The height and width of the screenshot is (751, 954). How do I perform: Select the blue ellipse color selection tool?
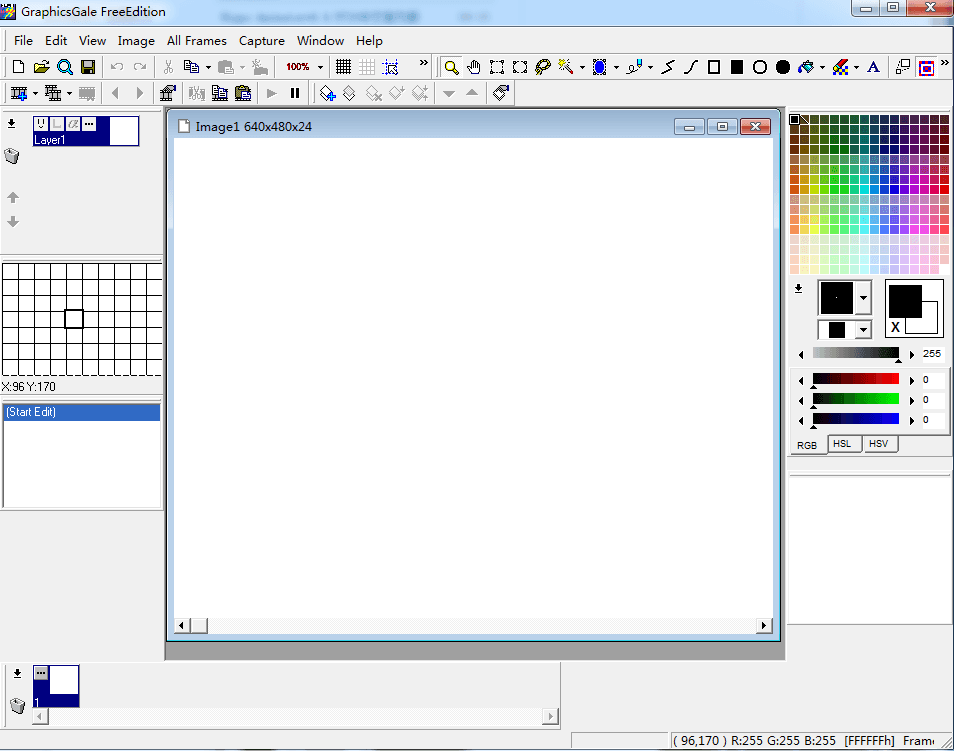(600, 67)
